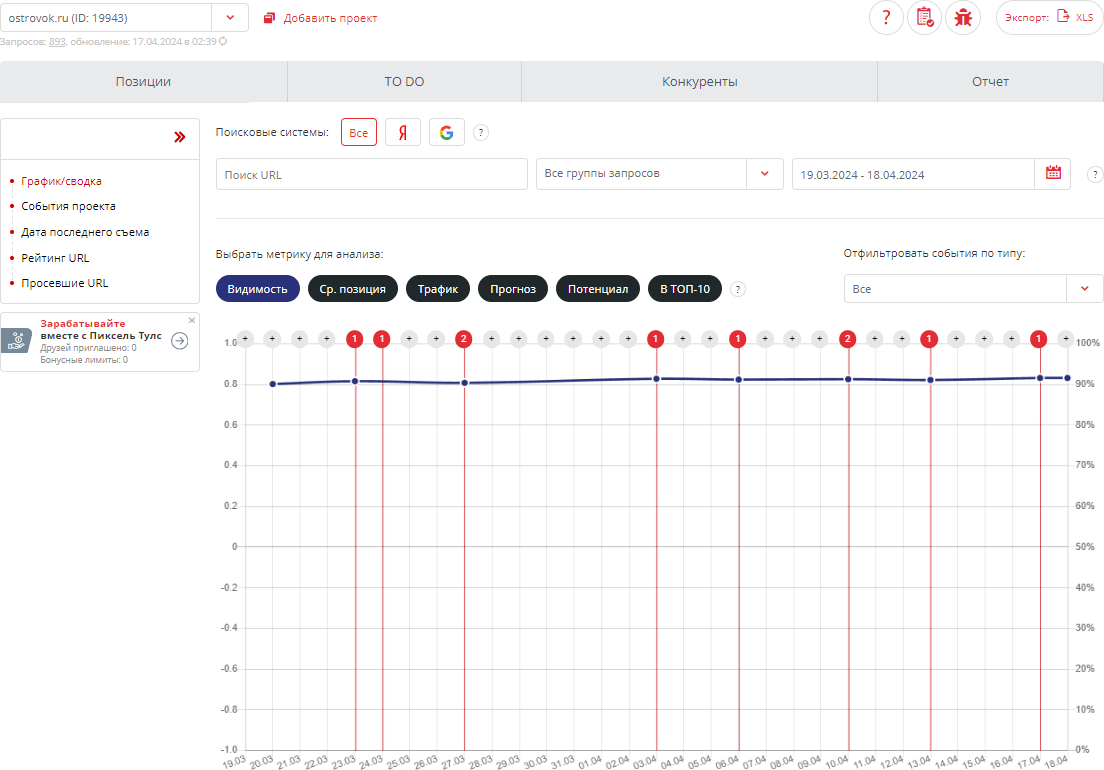
Task: Open help icon beside the date range
Action: (1095, 175)
